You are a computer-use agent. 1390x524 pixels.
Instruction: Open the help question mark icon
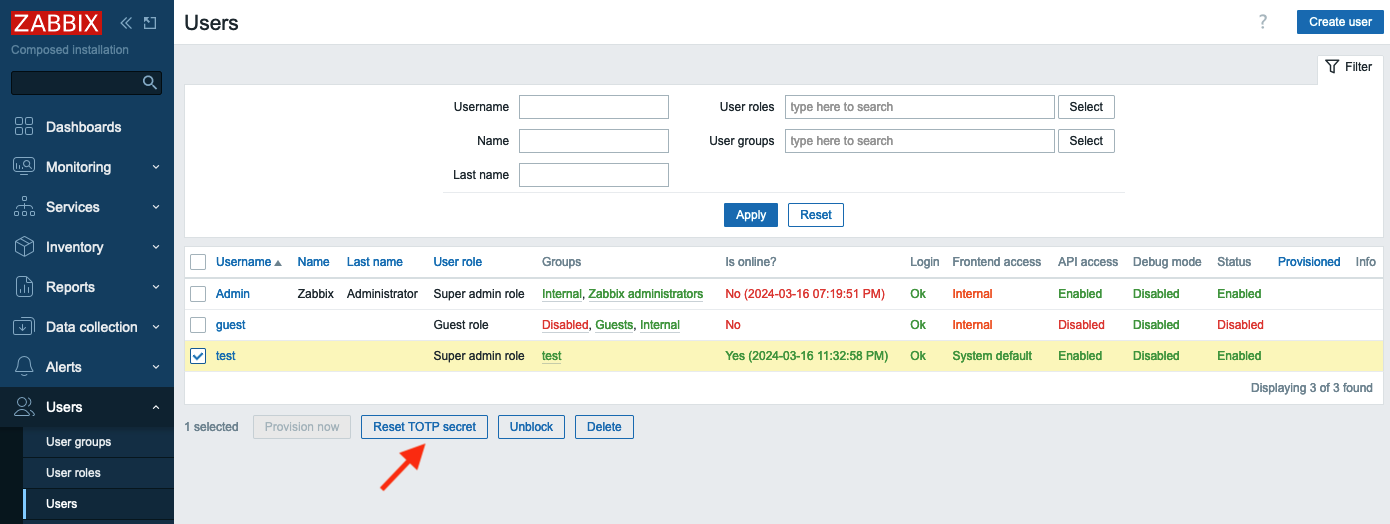pyautogui.click(x=1263, y=22)
